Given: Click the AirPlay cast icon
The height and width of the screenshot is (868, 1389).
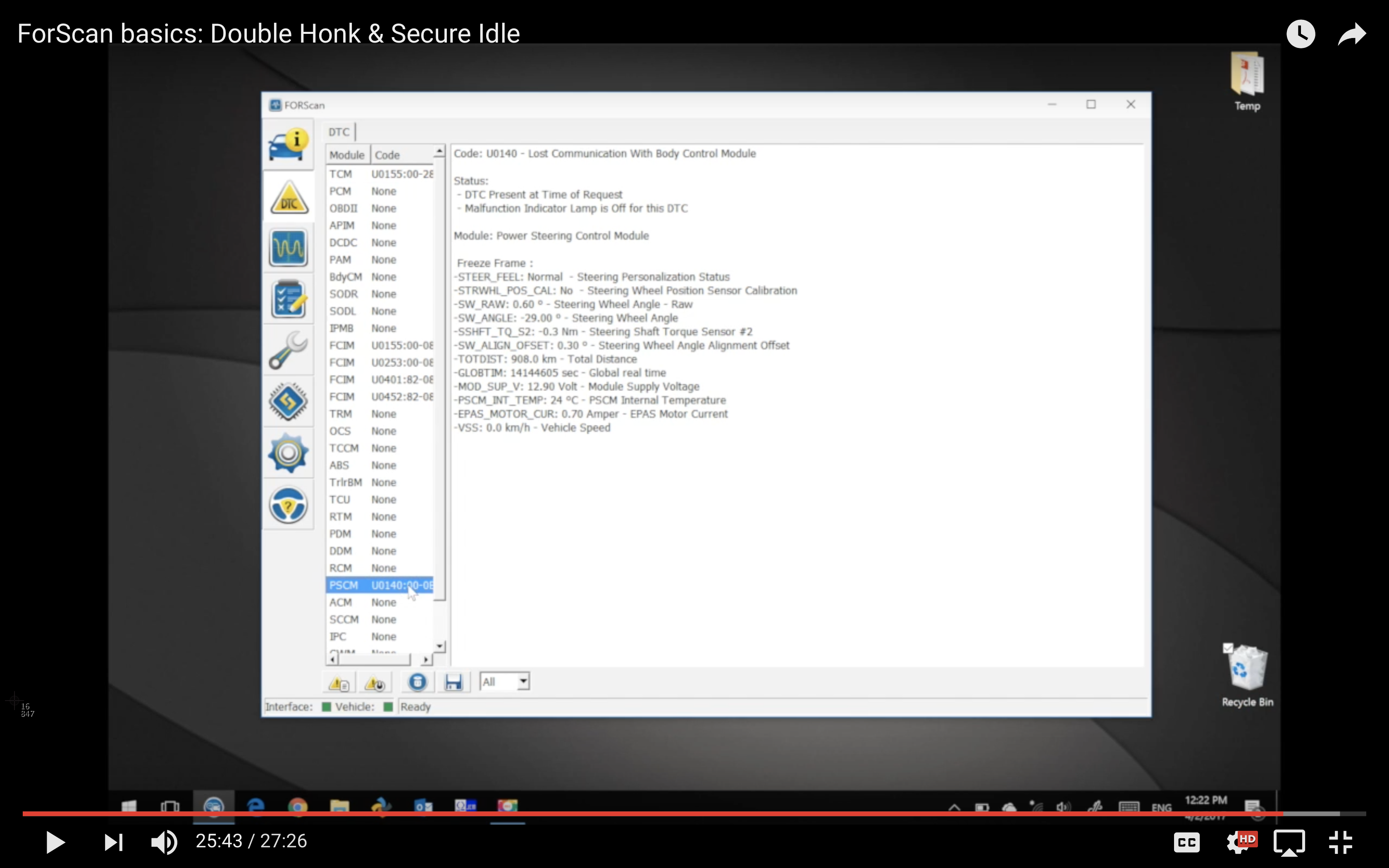Looking at the screenshot, I should (x=1289, y=842).
